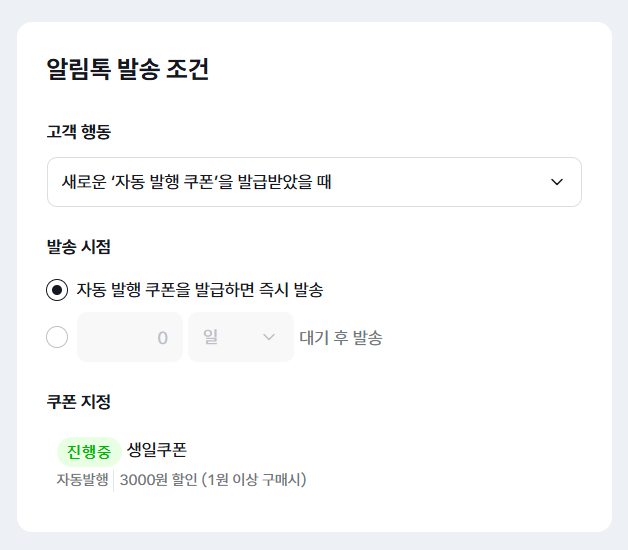Select the 대기 후 발송 radio button
Screen dimensions: 628x550
(58, 337)
